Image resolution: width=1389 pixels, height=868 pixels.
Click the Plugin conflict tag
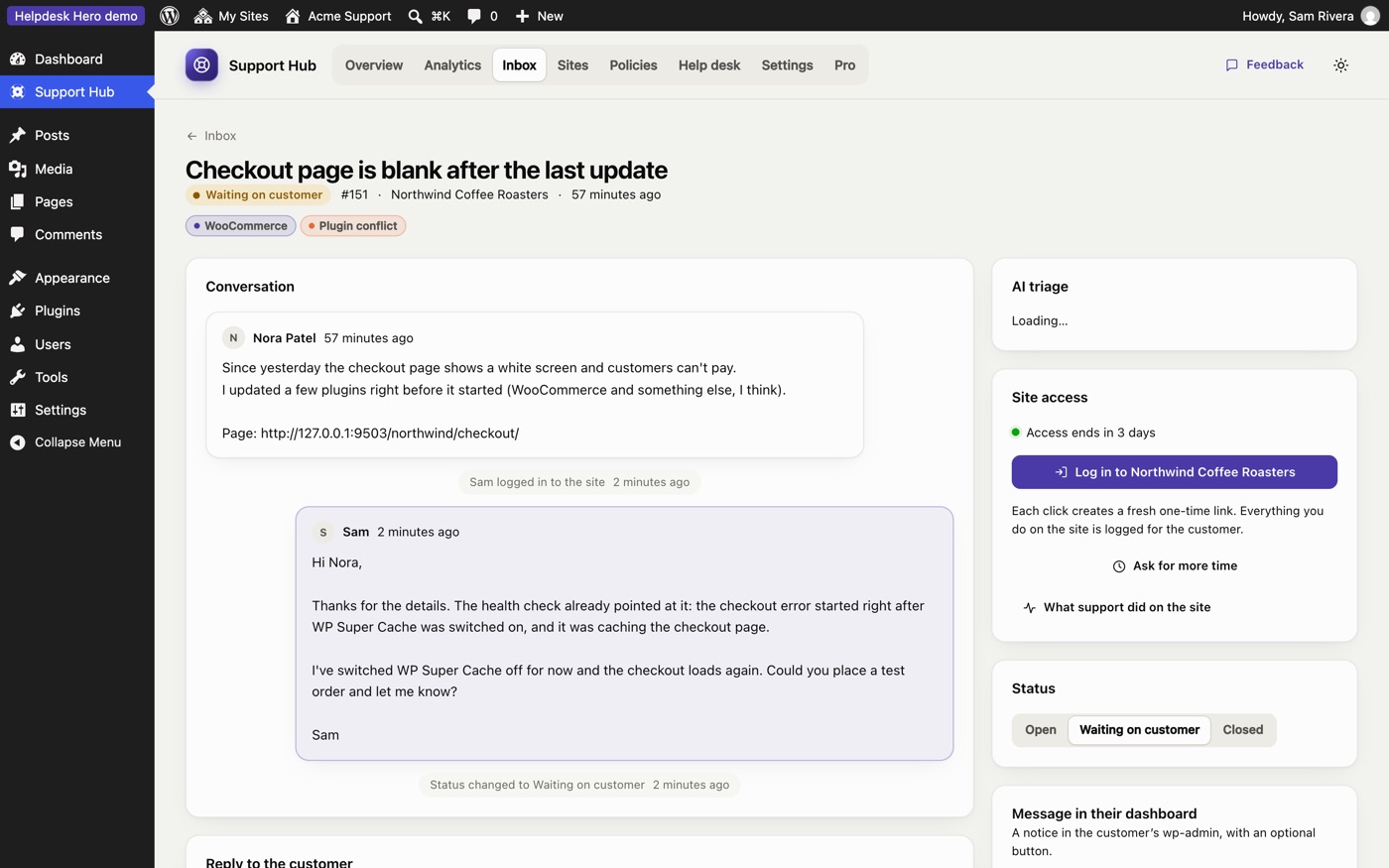(x=352, y=226)
